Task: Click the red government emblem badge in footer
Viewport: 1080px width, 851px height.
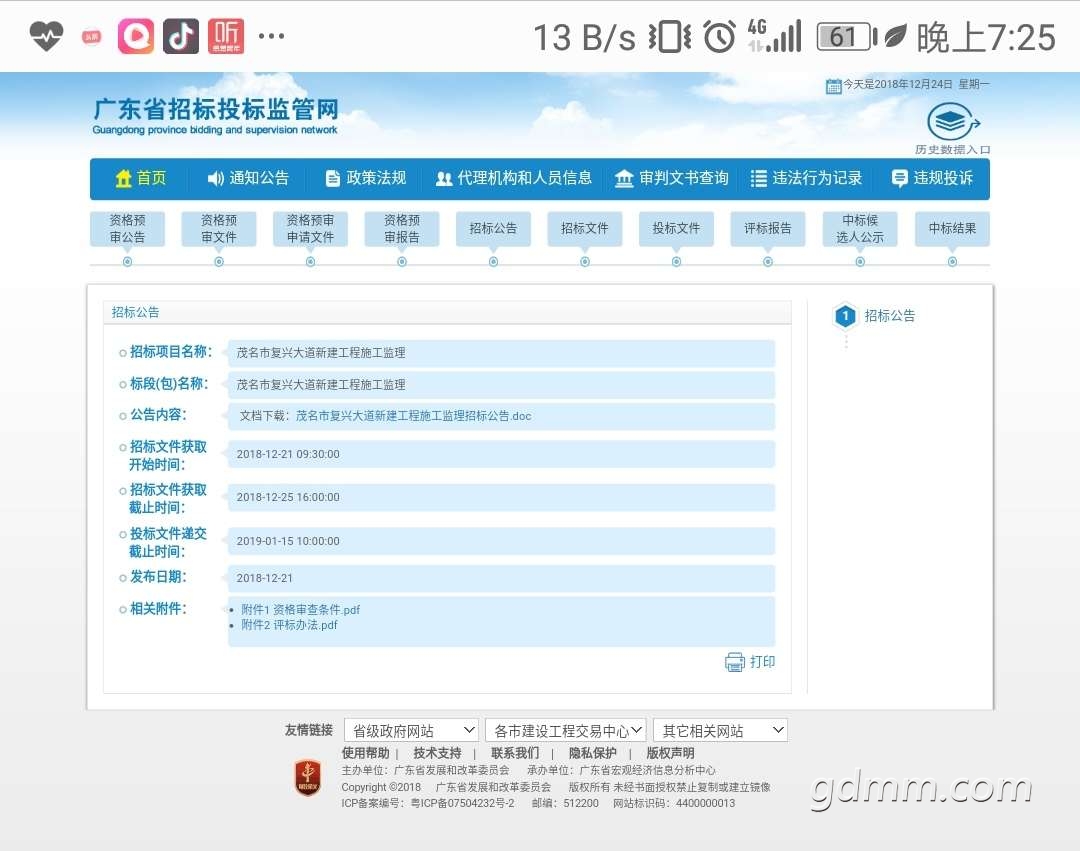Action: pyautogui.click(x=307, y=777)
